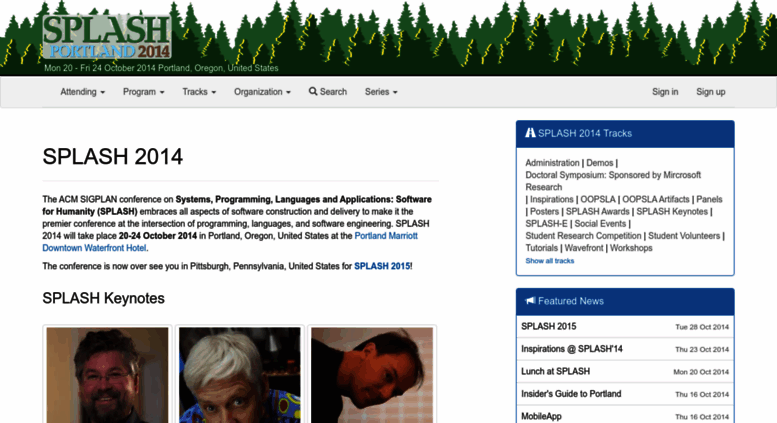Click Show all tracks link

pos(550,261)
